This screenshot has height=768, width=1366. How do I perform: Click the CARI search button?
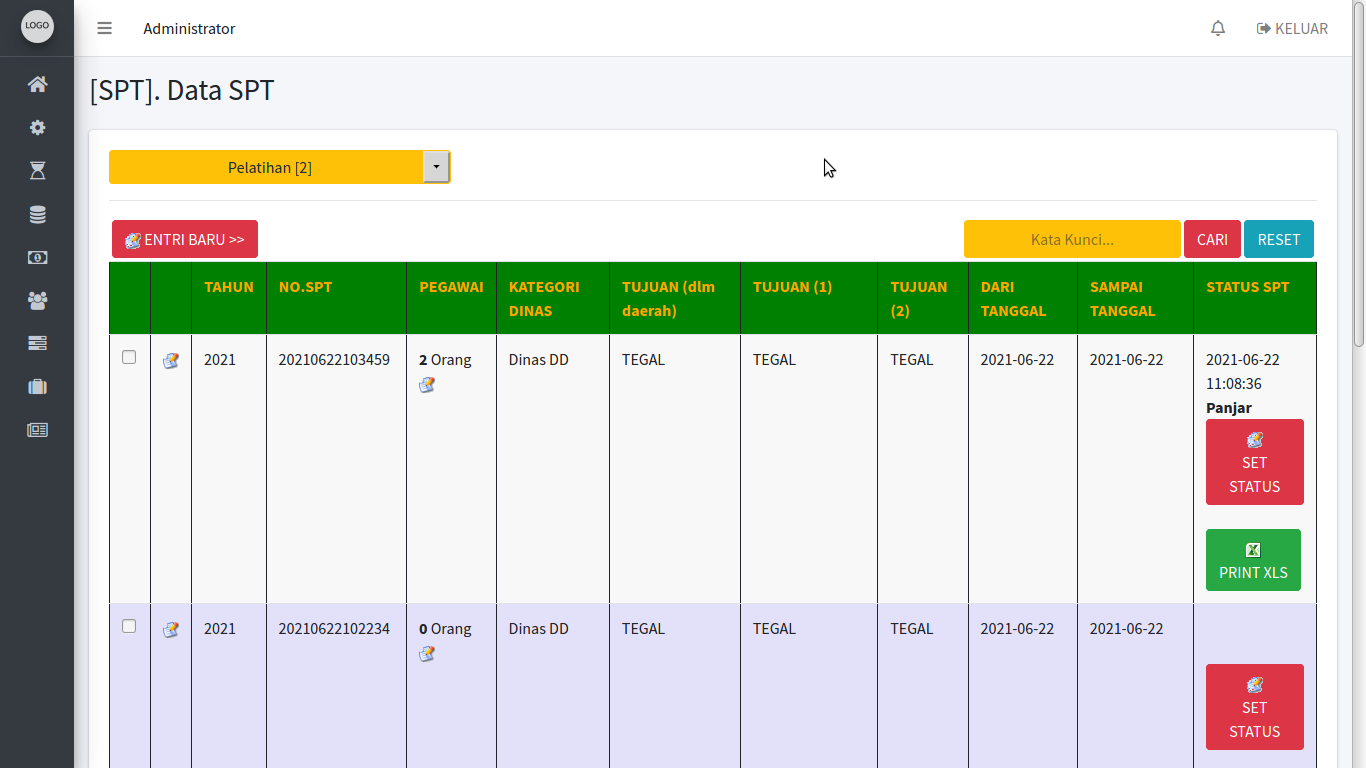click(1212, 239)
